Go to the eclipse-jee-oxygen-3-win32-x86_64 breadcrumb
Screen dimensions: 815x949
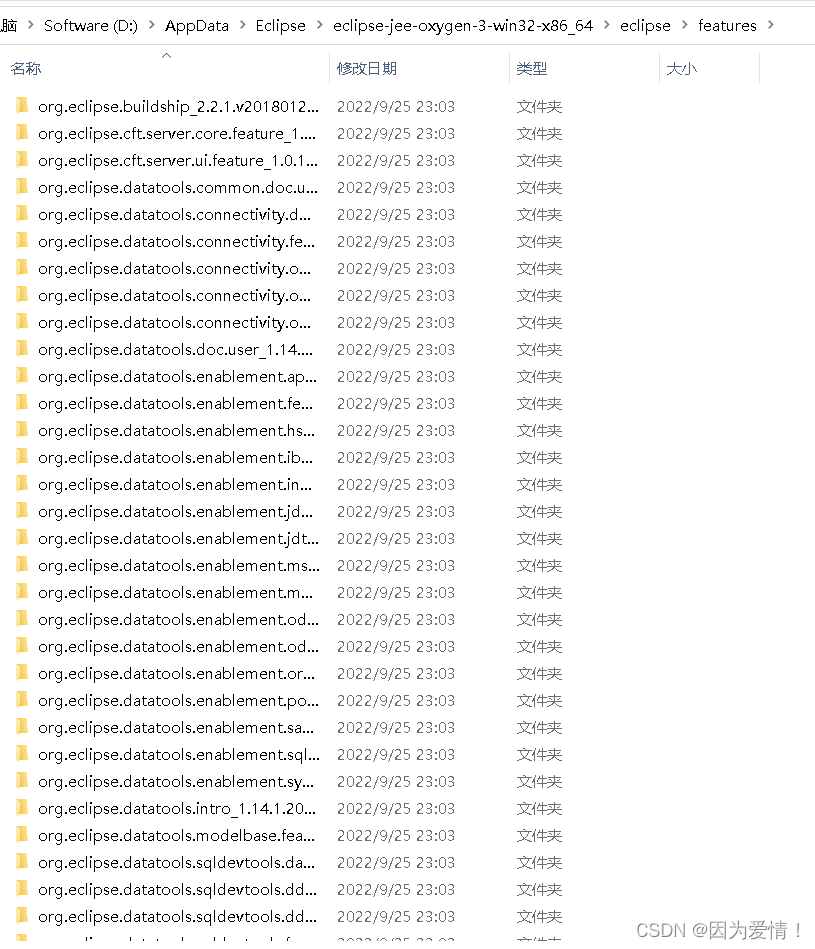tap(463, 25)
